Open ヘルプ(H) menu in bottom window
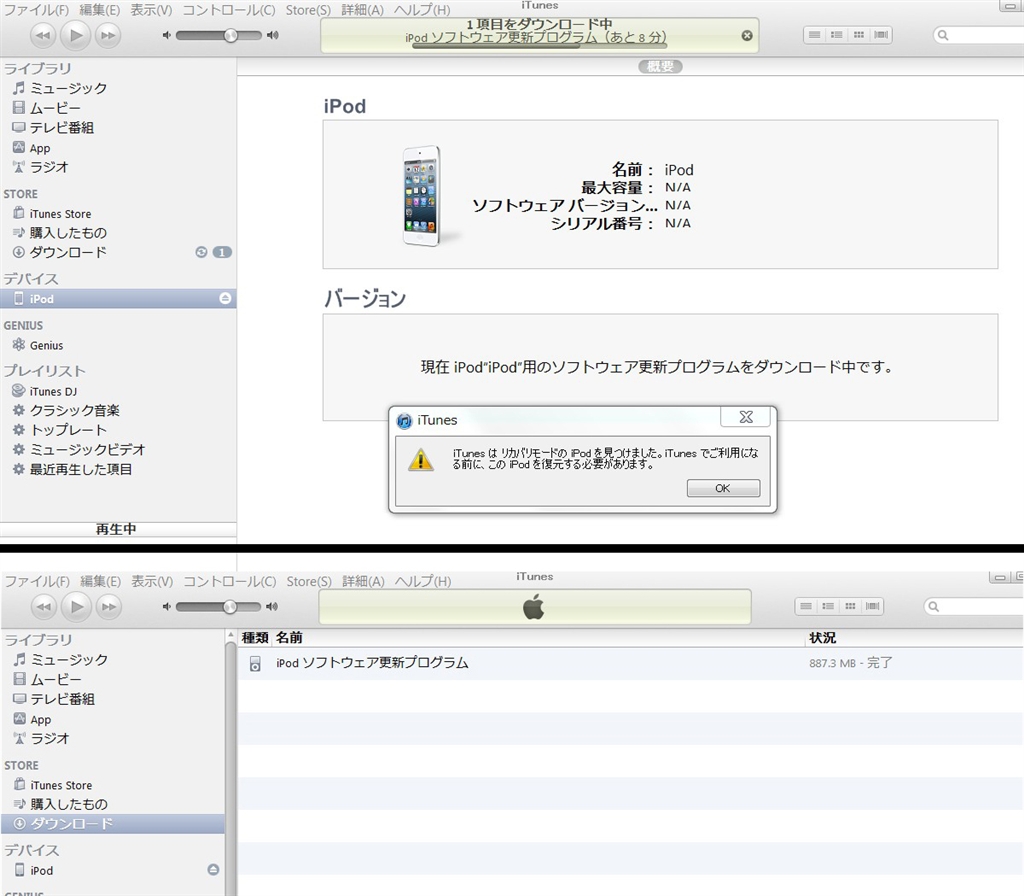The height and width of the screenshot is (896, 1024). (x=423, y=581)
